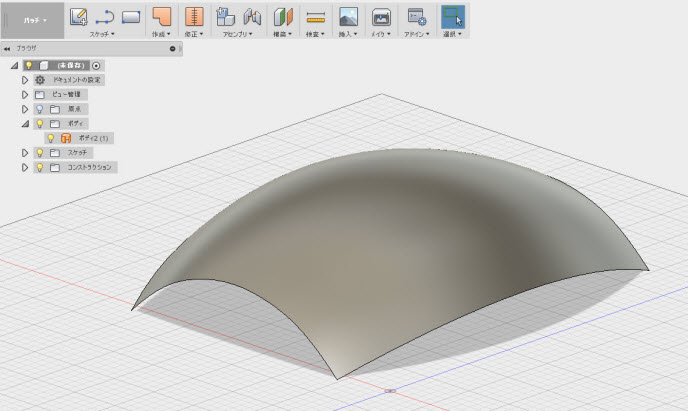688x411 pixels.
Task: Open the 検査 dropdown menu
Action: 315,34
